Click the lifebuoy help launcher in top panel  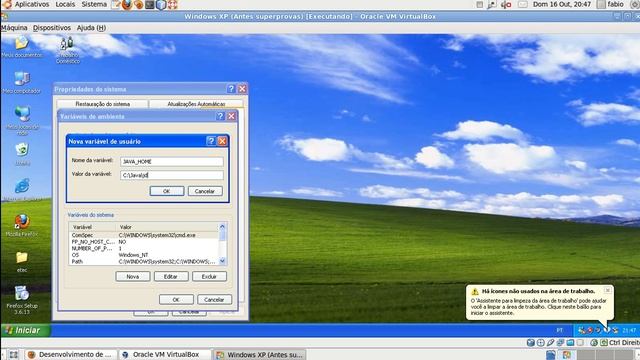click(x=173, y=4)
